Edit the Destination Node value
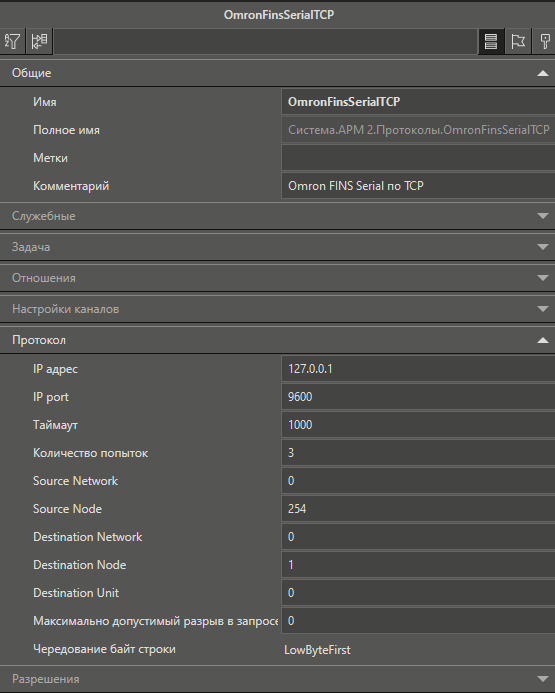The image size is (555, 693). point(418,565)
